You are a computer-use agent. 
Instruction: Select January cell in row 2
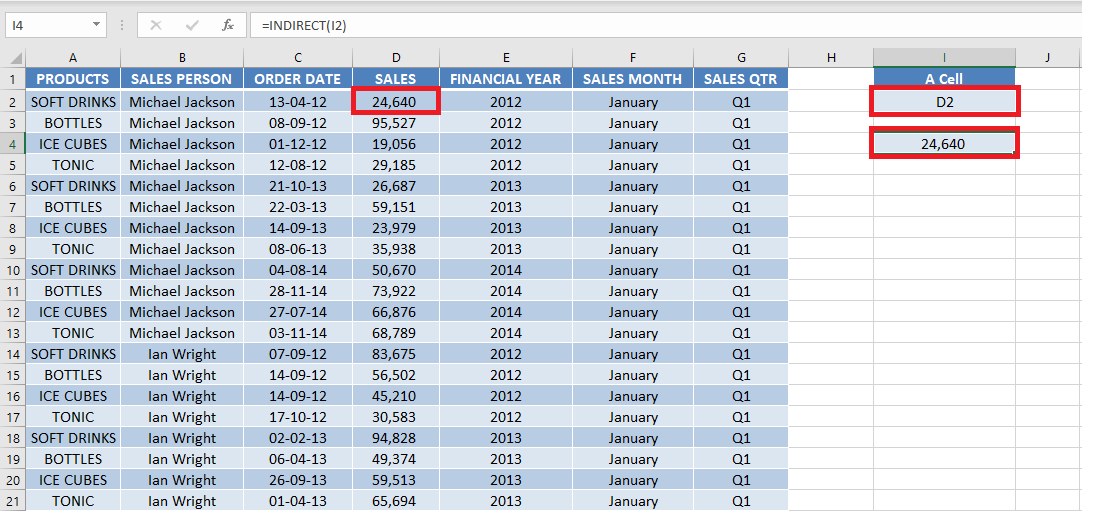click(633, 102)
